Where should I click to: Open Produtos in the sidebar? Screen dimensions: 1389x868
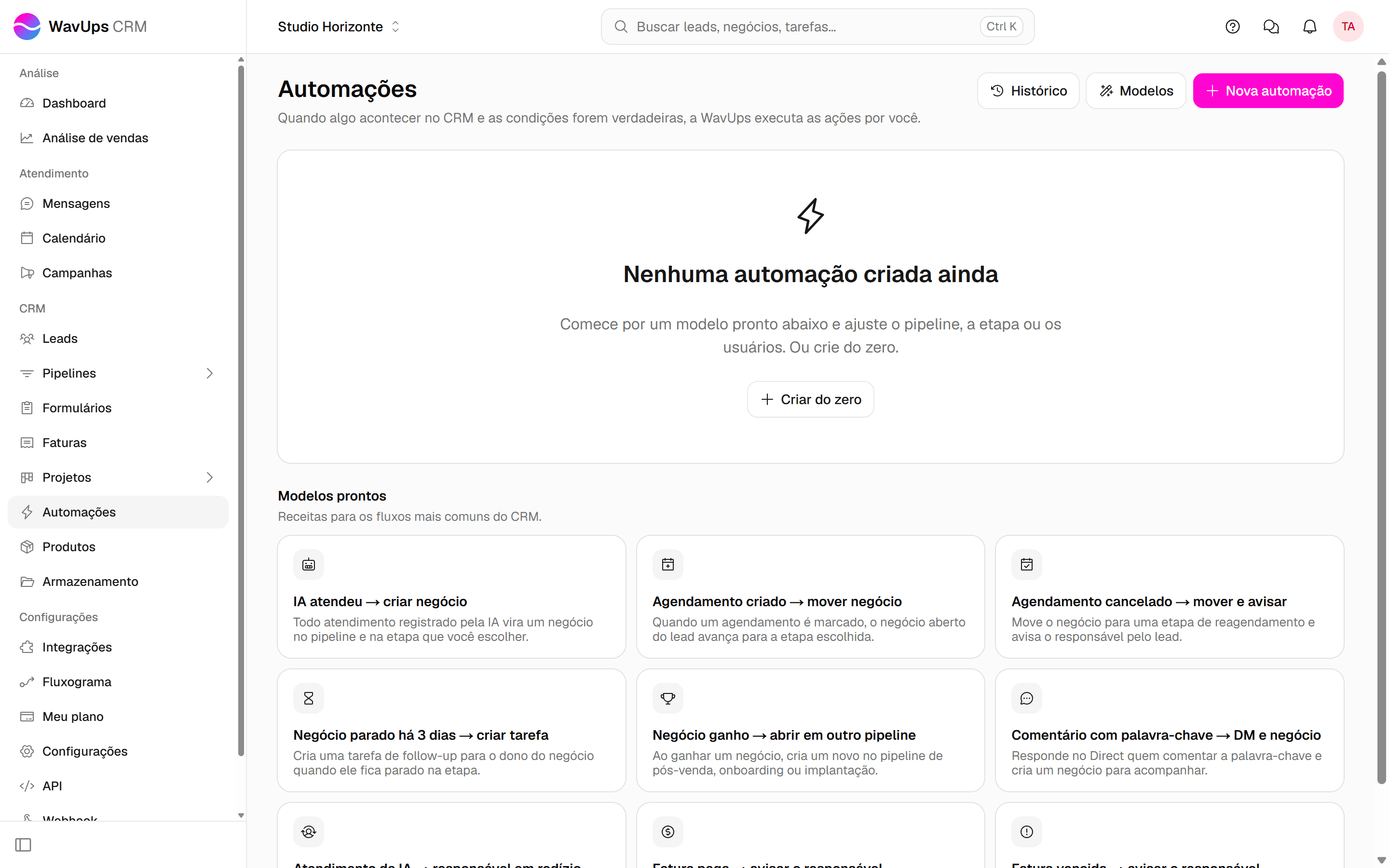[x=118, y=546]
